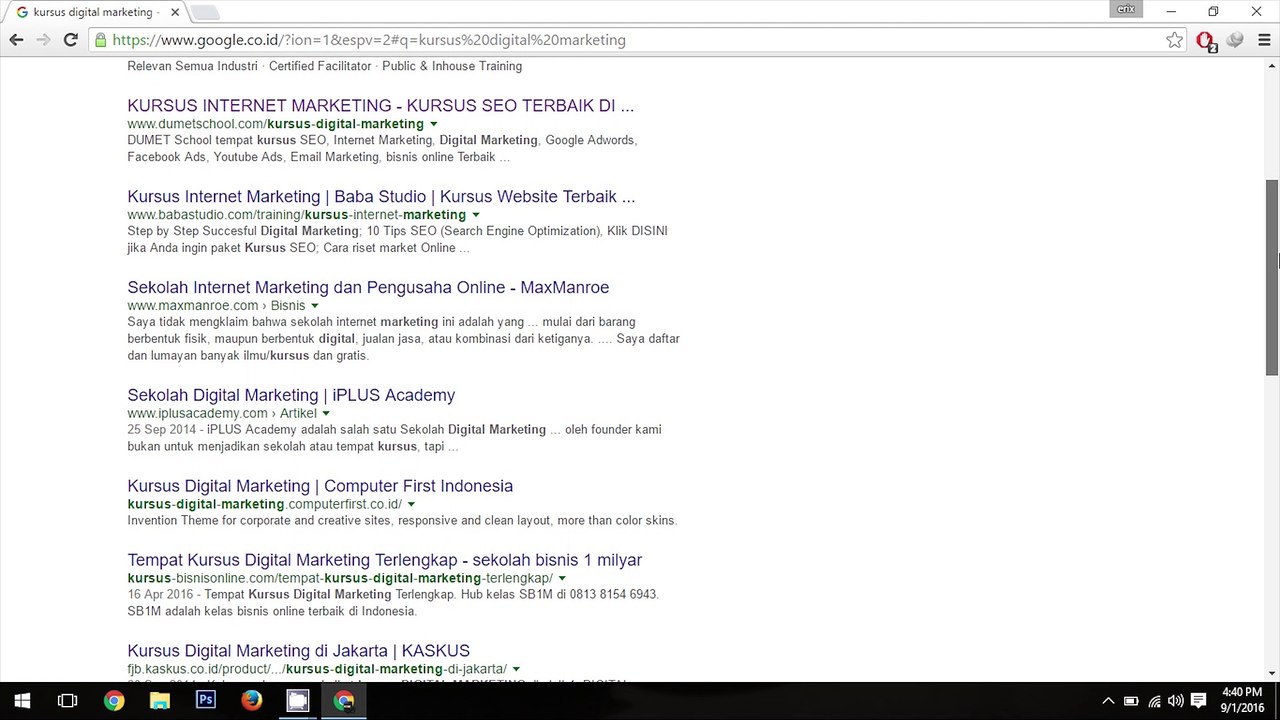Open the red stop-hand ad blocker extension
Image resolution: width=1280 pixels, height=720 pixels.
(x=1206, y=41)
